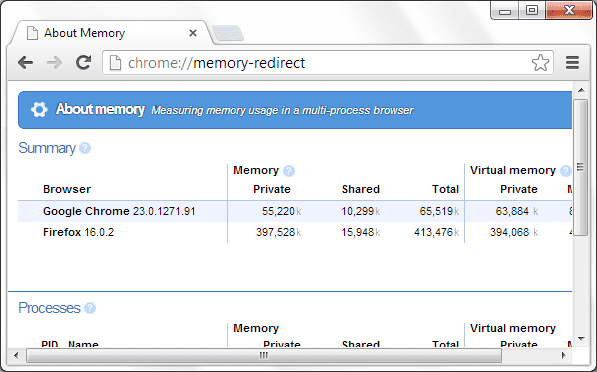Screen dimensions: 597x372
Task: Click the address bar showing chrome://memory-redirect
Action: pyautogui.click(x=327, y=63)
